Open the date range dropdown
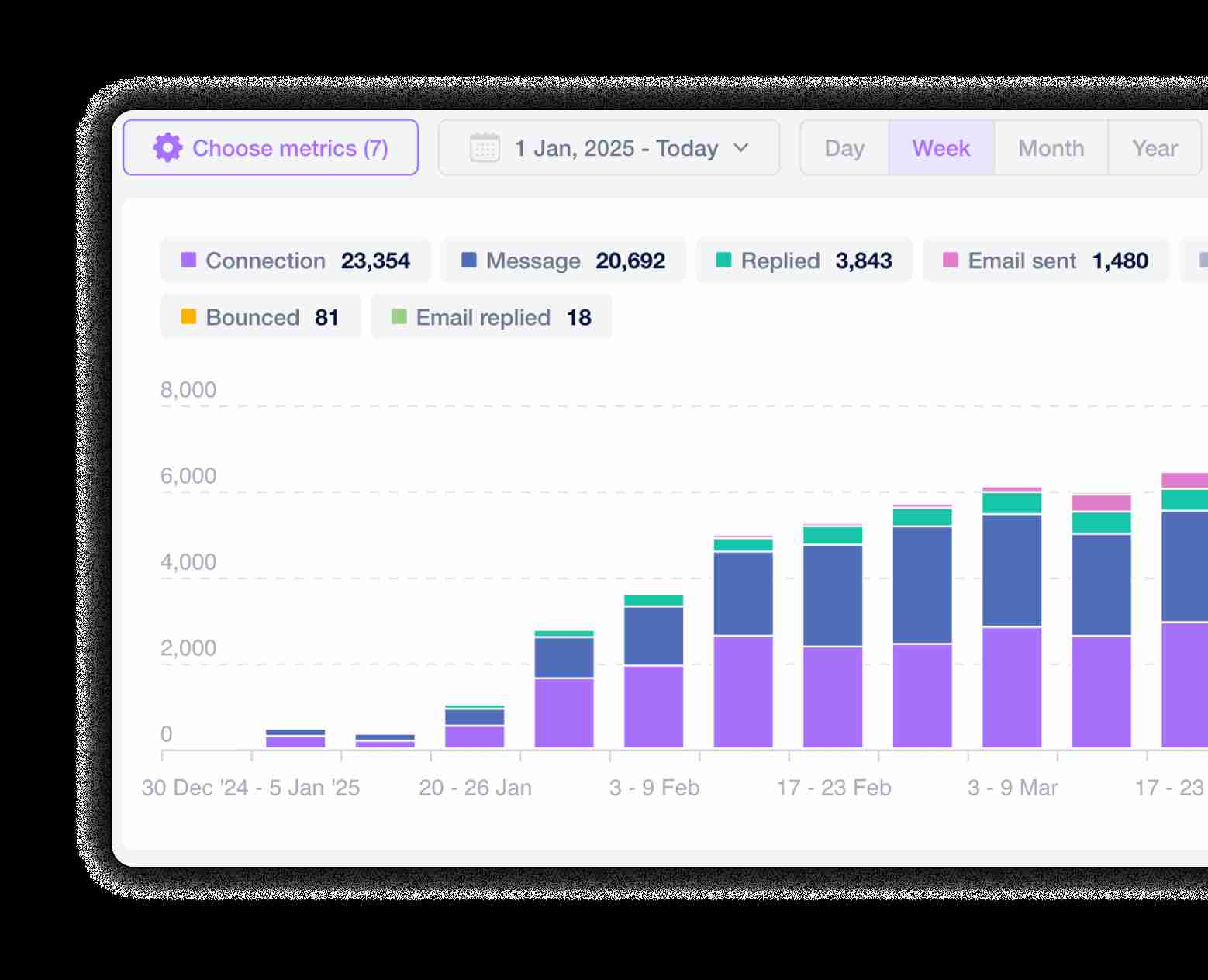This screenshot has height=980, width=1208. (x=741, y=147)
